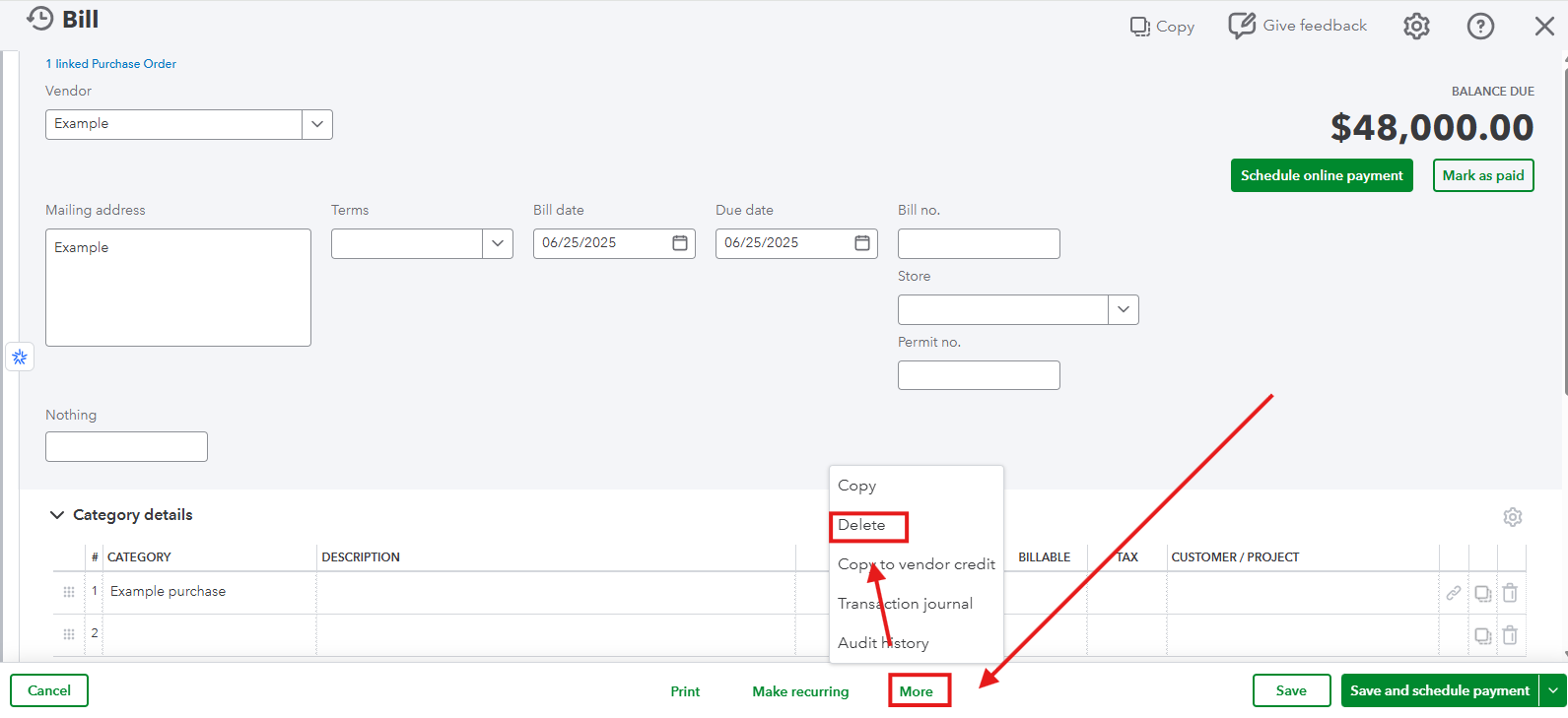
Task: Click into the Bill no. field
Action: point(979,243)
